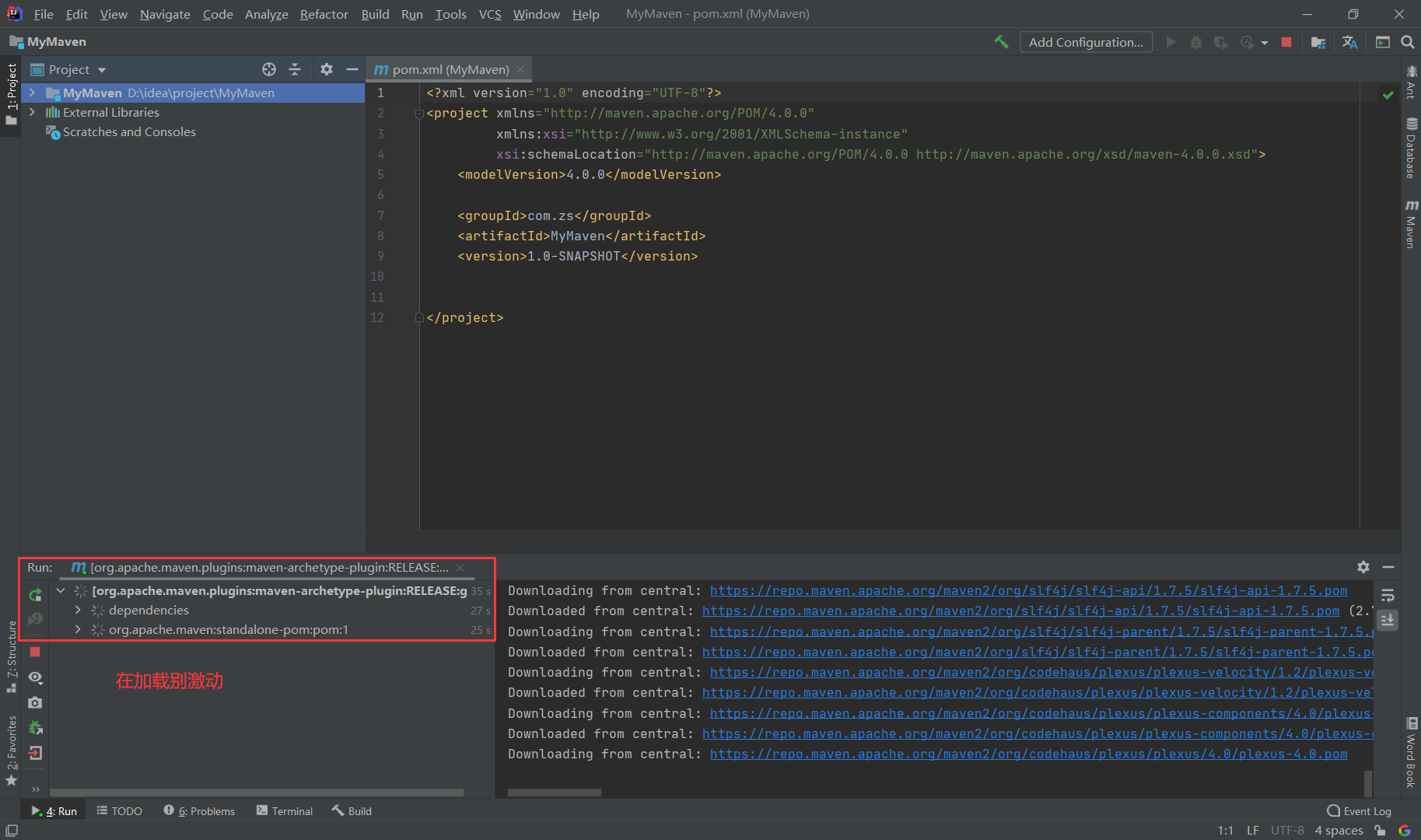The width and height of the screenshot is (1421, 840).
Task: Toggle soft-wrap in the console output
Action: pos(1388,596)
